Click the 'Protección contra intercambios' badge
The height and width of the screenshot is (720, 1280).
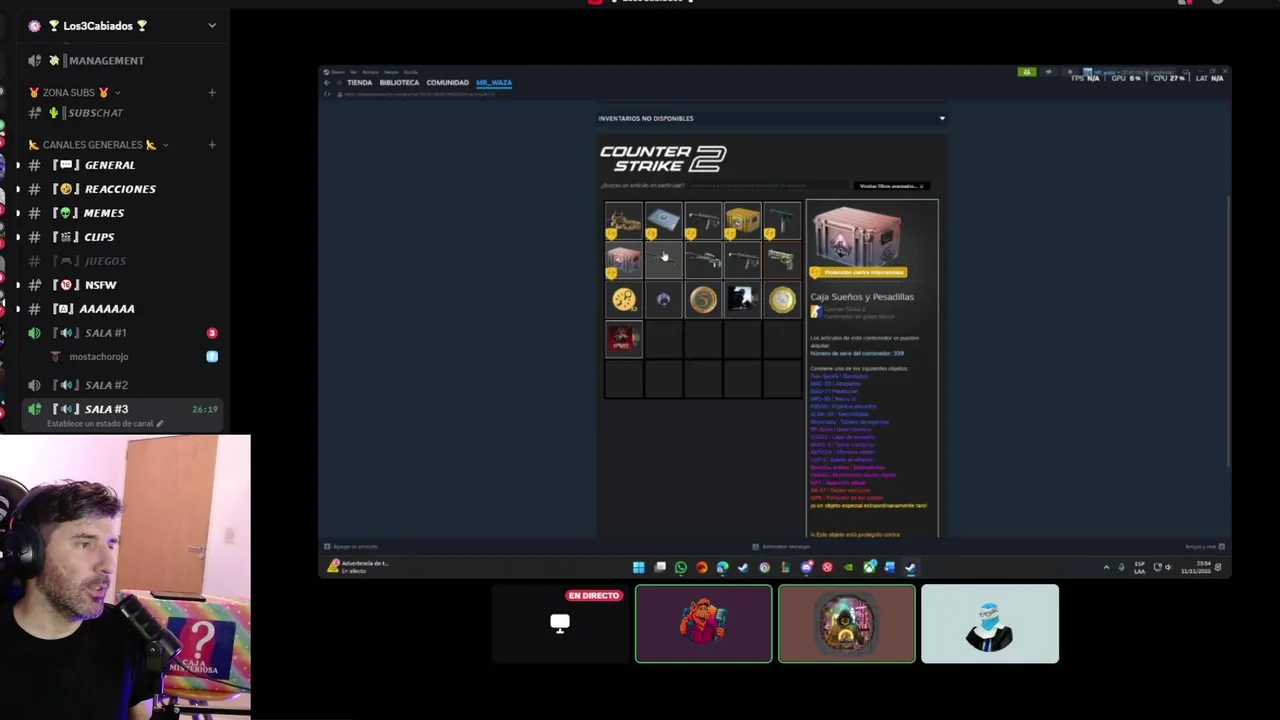(x=858, y=272)
